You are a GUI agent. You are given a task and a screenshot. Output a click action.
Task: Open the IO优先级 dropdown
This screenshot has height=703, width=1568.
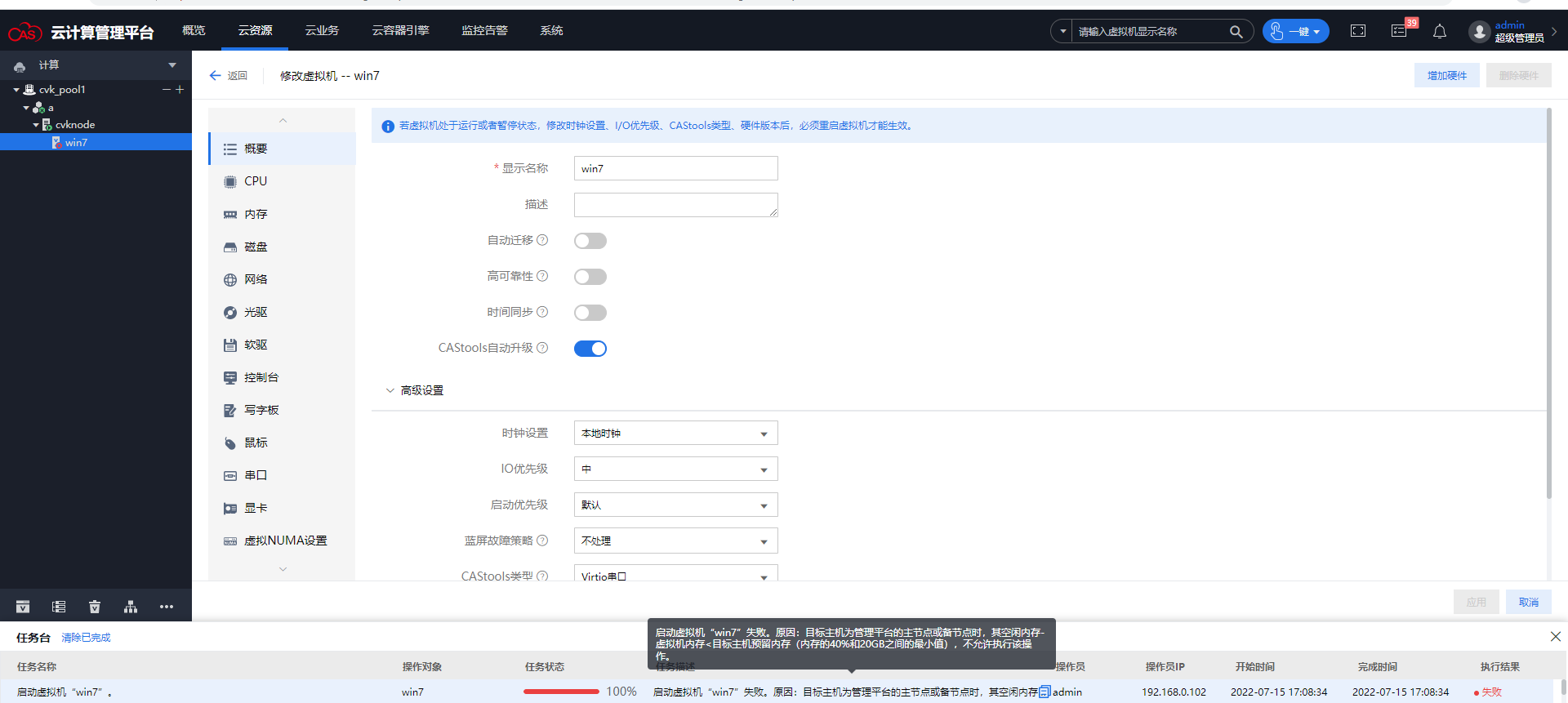pyautogui.click(x=676, y=469)
